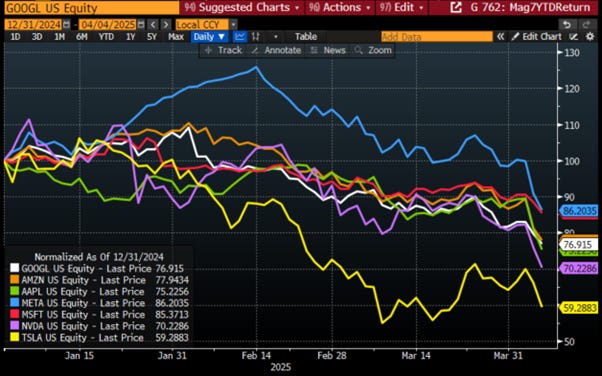This screenshot has width=602, height=376.
Task: Activate the Track crosshair tool
Action: click(x=223, y=50)
